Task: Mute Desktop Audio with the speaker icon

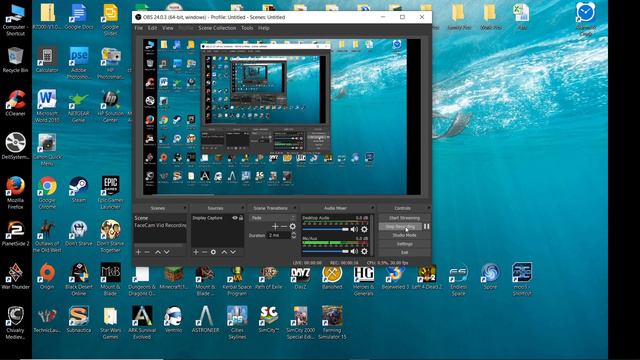Action: pos(354,229)
